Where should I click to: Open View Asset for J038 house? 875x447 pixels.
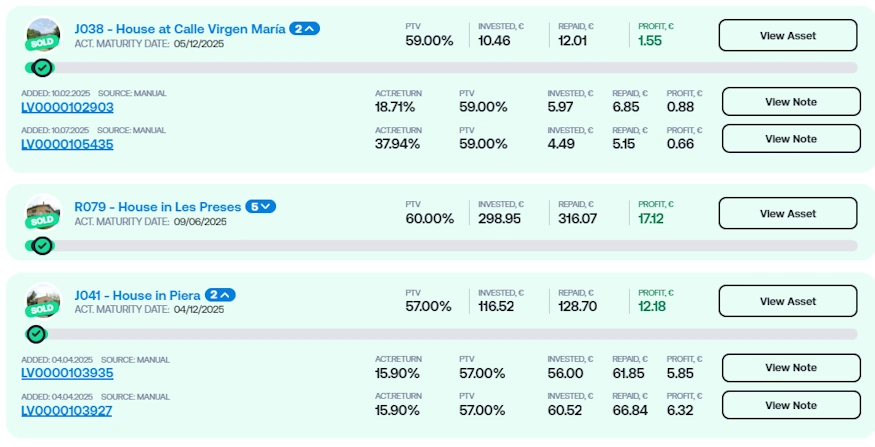pos(787,36)
